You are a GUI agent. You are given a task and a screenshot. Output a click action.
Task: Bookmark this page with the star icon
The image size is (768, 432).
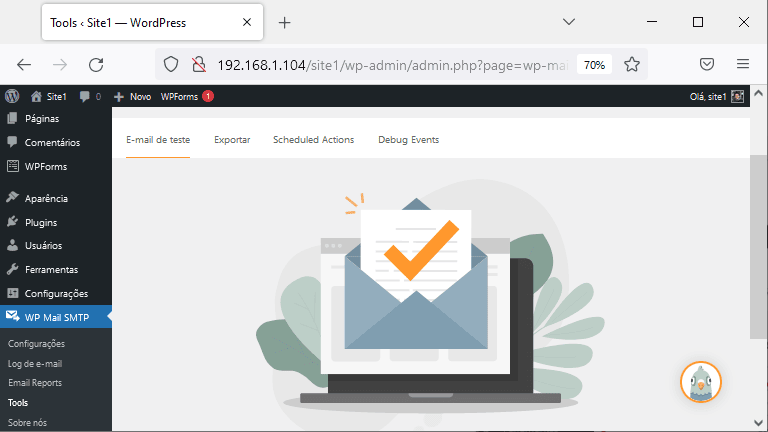click(x=632, y=64)
